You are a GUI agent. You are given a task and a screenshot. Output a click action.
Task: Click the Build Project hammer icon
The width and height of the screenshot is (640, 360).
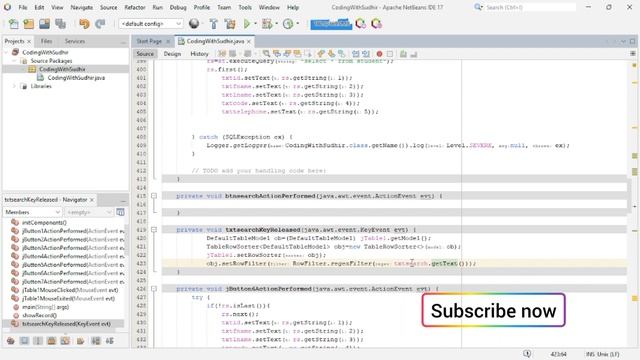click(x=213, y=24)
